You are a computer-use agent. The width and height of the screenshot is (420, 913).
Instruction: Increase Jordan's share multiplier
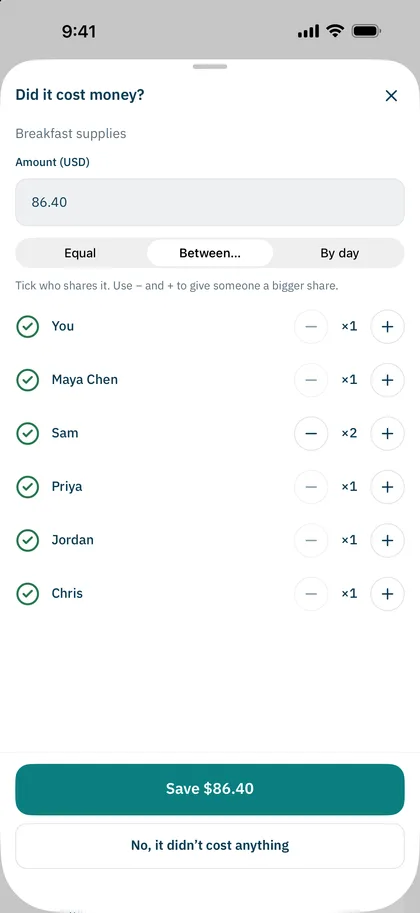click(387, 540)
